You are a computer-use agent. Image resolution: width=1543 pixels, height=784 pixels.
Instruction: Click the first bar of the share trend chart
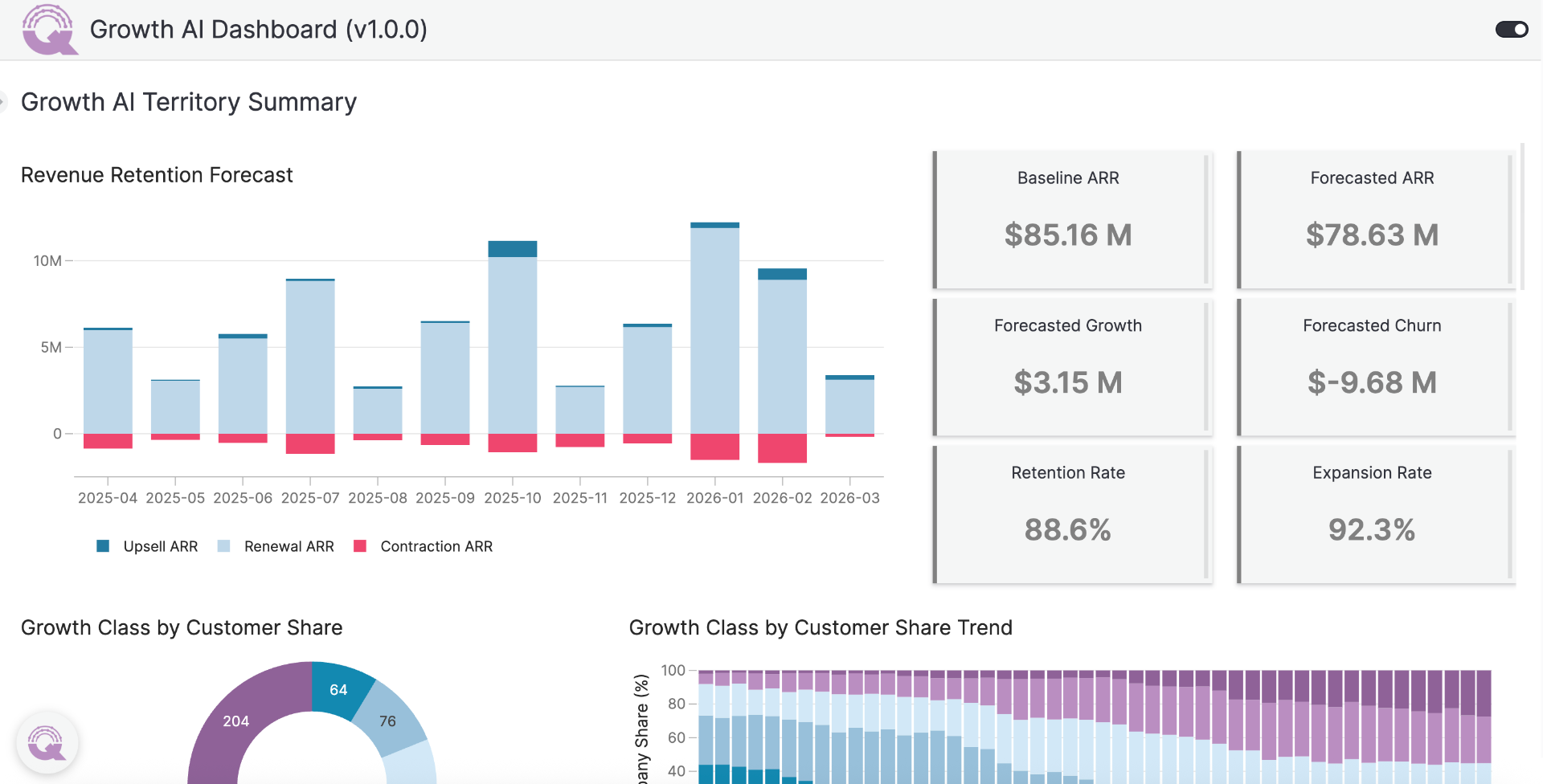[706, 727]
